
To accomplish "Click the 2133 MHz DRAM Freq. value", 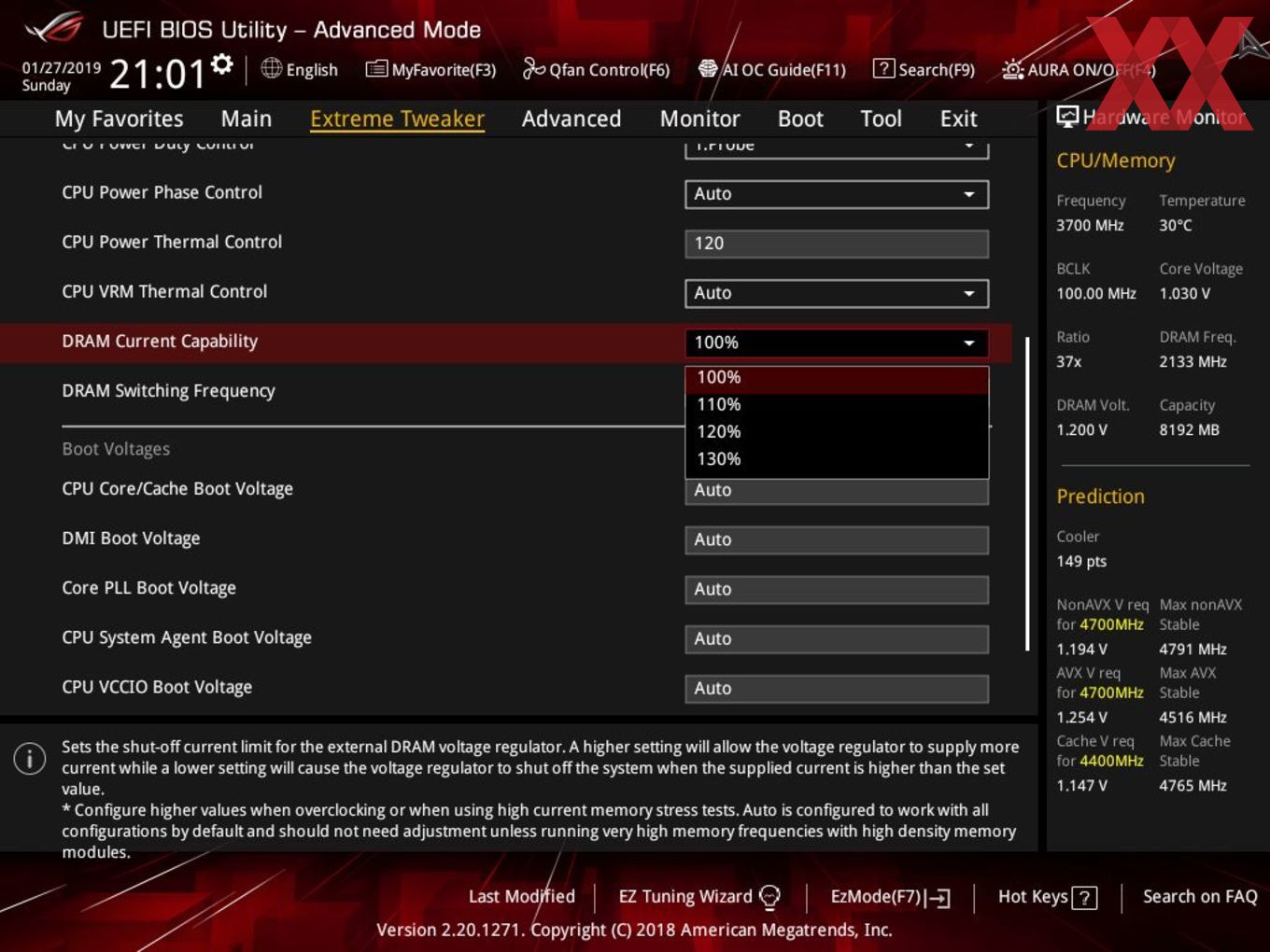I will click(x=1192, y=361).
